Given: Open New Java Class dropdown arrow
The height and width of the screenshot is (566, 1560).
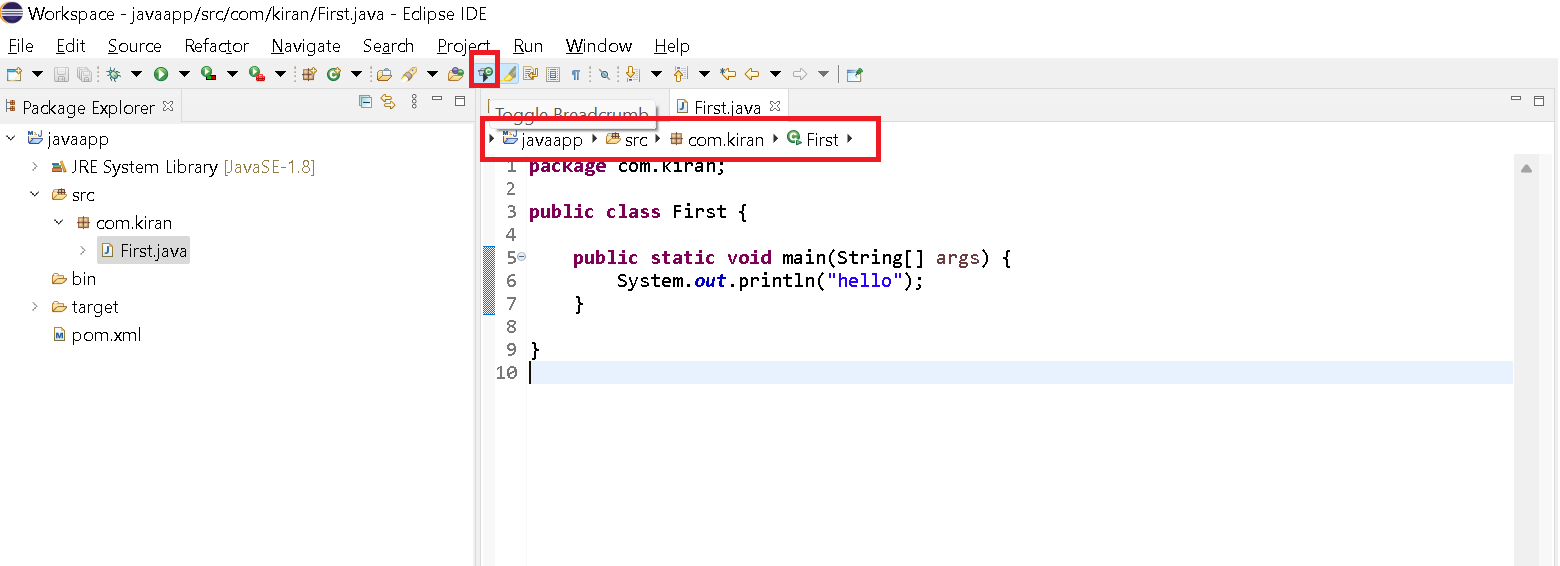Looking at the screenshot, I should [x=356, y=74].
